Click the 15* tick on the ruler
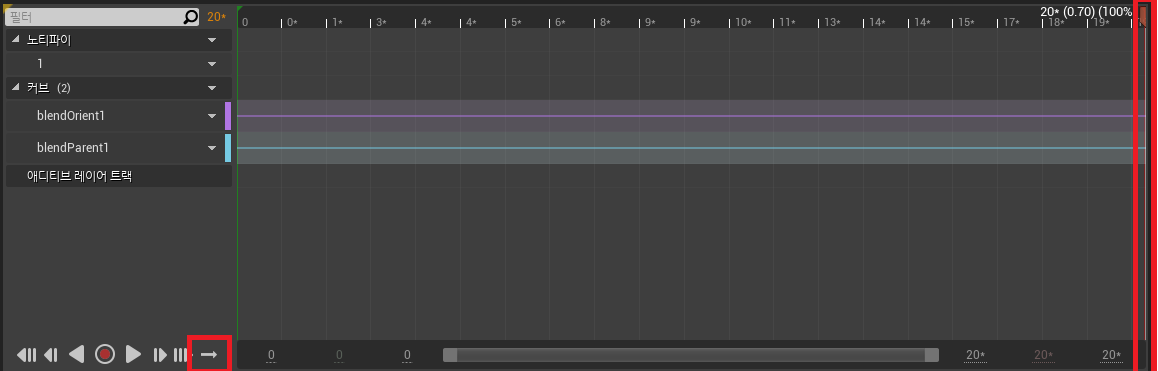This screenshot has width=1158, height=371. pyautogui.click(x=967, y=22)
